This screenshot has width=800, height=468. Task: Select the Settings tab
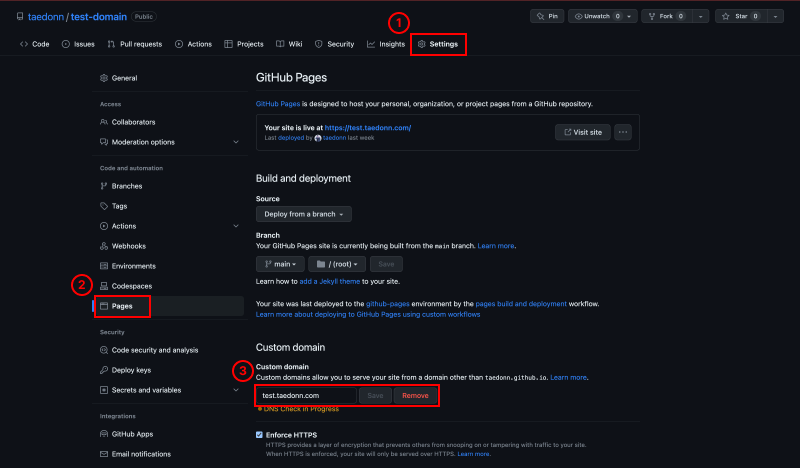coord(438,44)
